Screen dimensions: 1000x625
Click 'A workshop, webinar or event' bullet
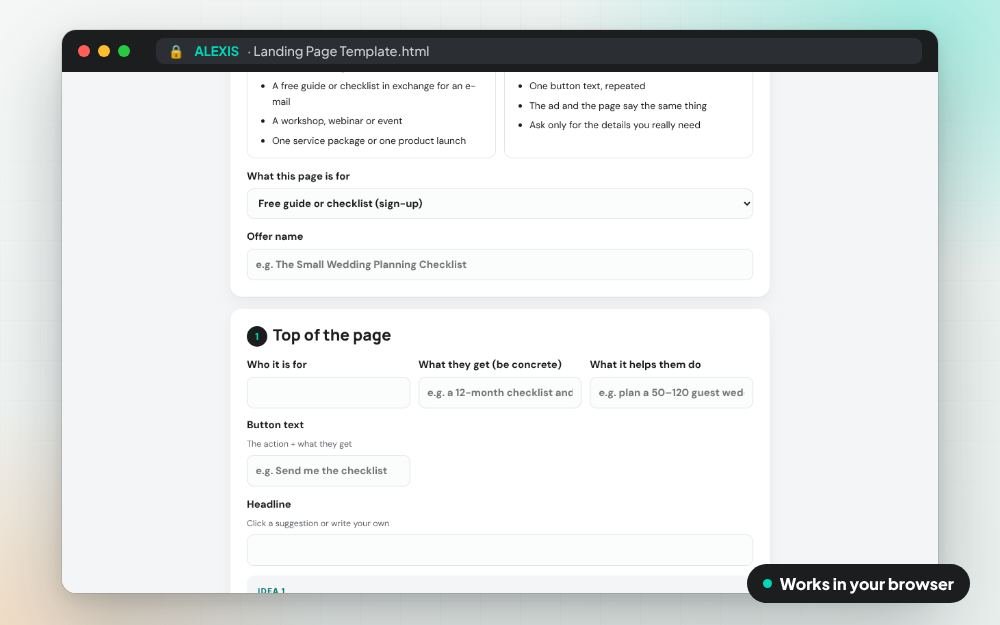click(337, 121)
